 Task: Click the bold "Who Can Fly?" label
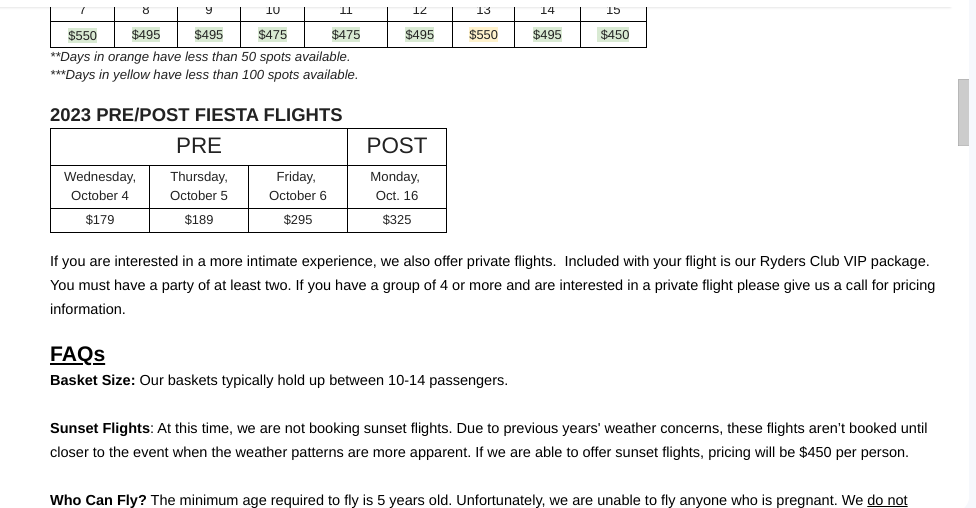98,500
